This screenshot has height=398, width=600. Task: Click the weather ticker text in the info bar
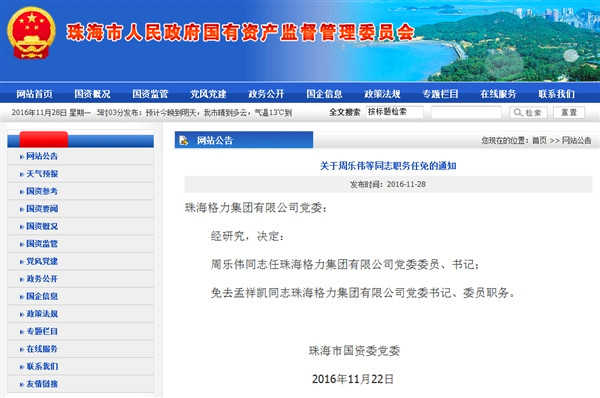point(194,113)
